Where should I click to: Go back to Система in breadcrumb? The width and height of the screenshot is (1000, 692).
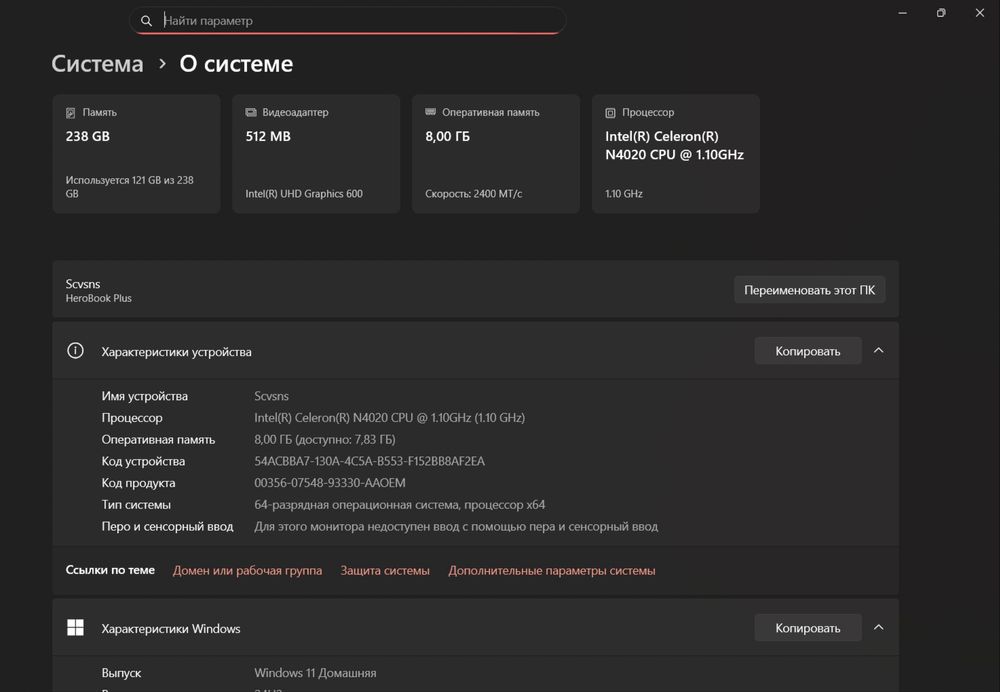click(x=97, y=64)
